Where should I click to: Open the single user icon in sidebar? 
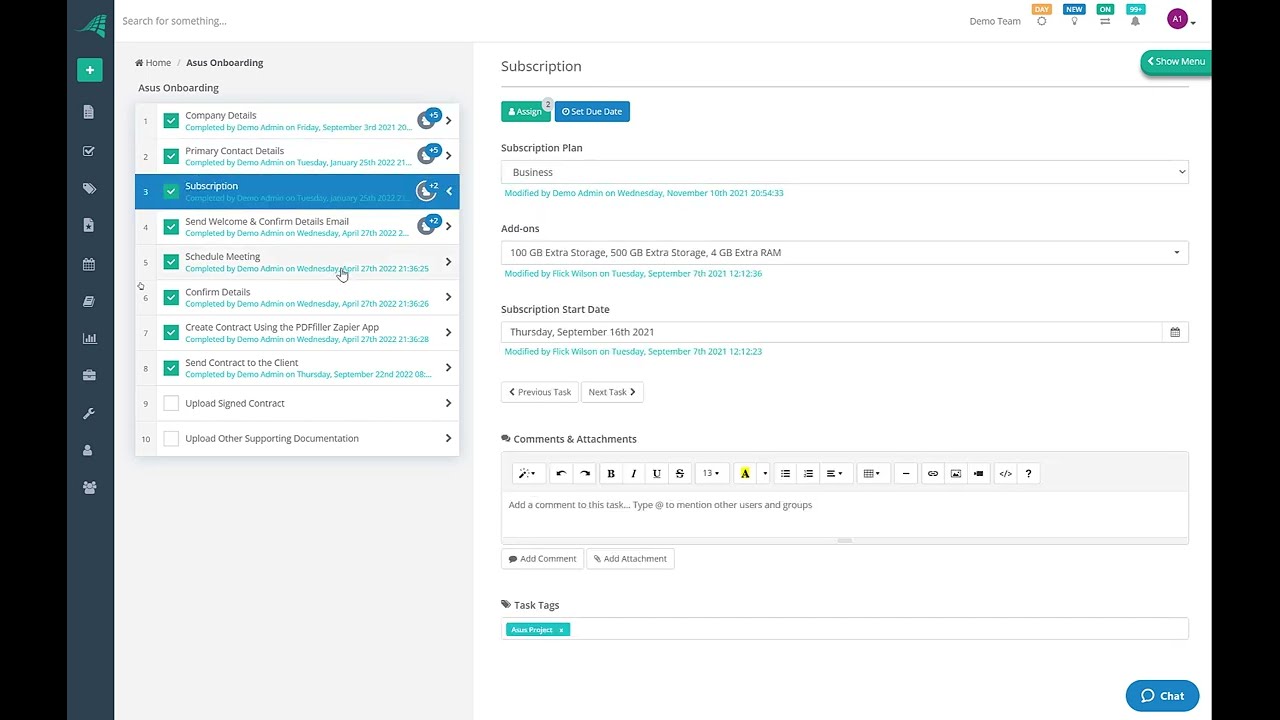[89, 450]
